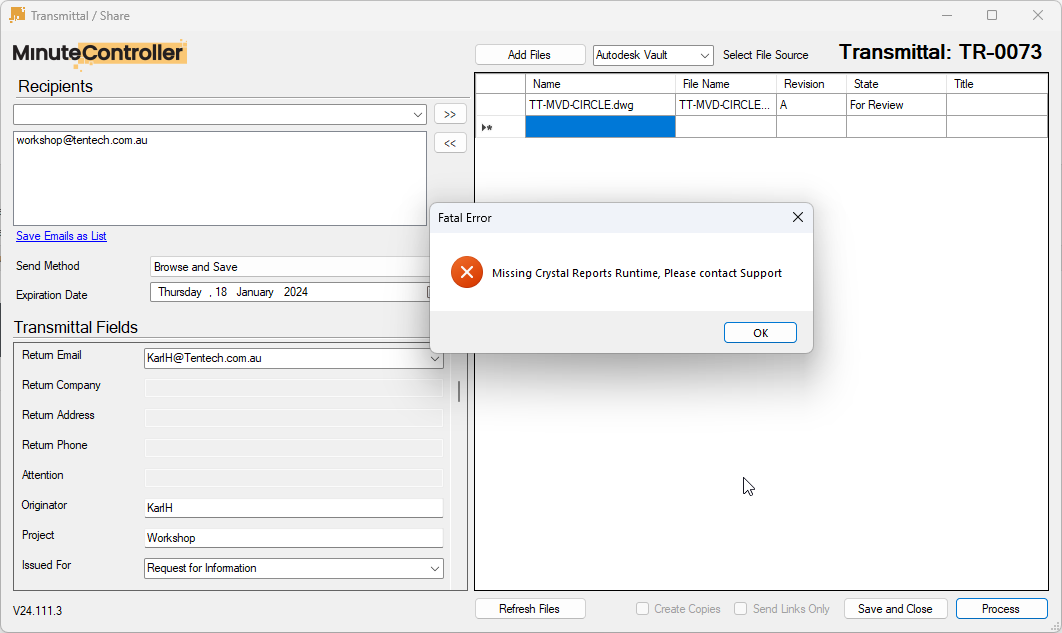Enable the Create Copies checkbox
The image size is (1062, 633).
[x=641, y=608]
